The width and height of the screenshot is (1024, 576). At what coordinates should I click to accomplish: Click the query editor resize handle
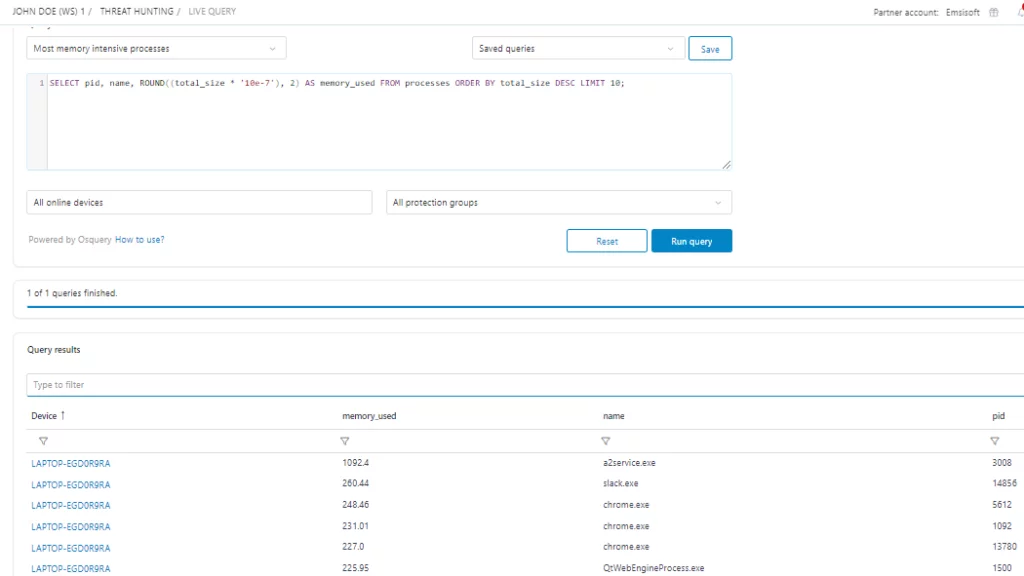(x=726, y=165)
